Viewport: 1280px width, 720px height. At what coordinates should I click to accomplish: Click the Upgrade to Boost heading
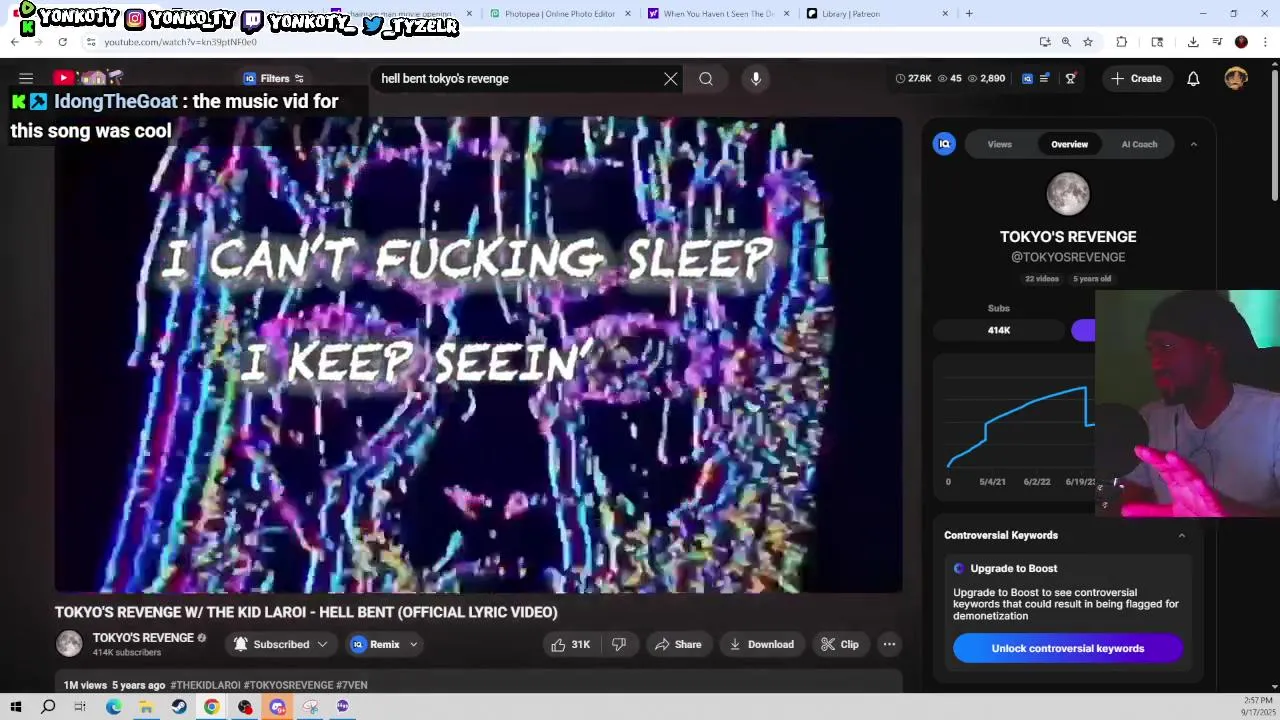click(x=1013, y=568)
